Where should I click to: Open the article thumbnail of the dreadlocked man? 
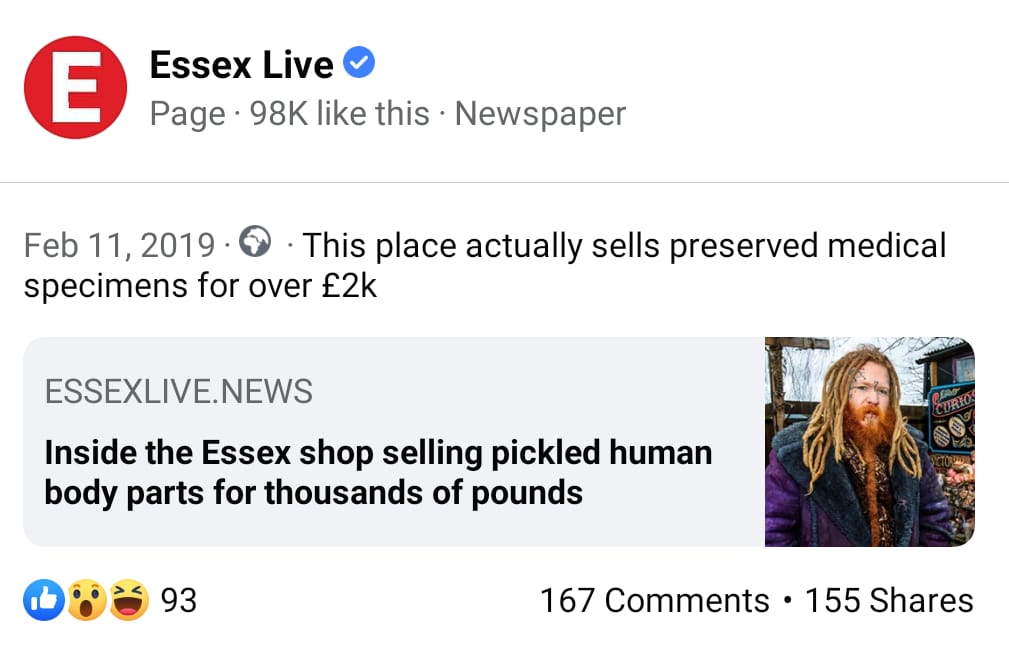coord(869,442)
